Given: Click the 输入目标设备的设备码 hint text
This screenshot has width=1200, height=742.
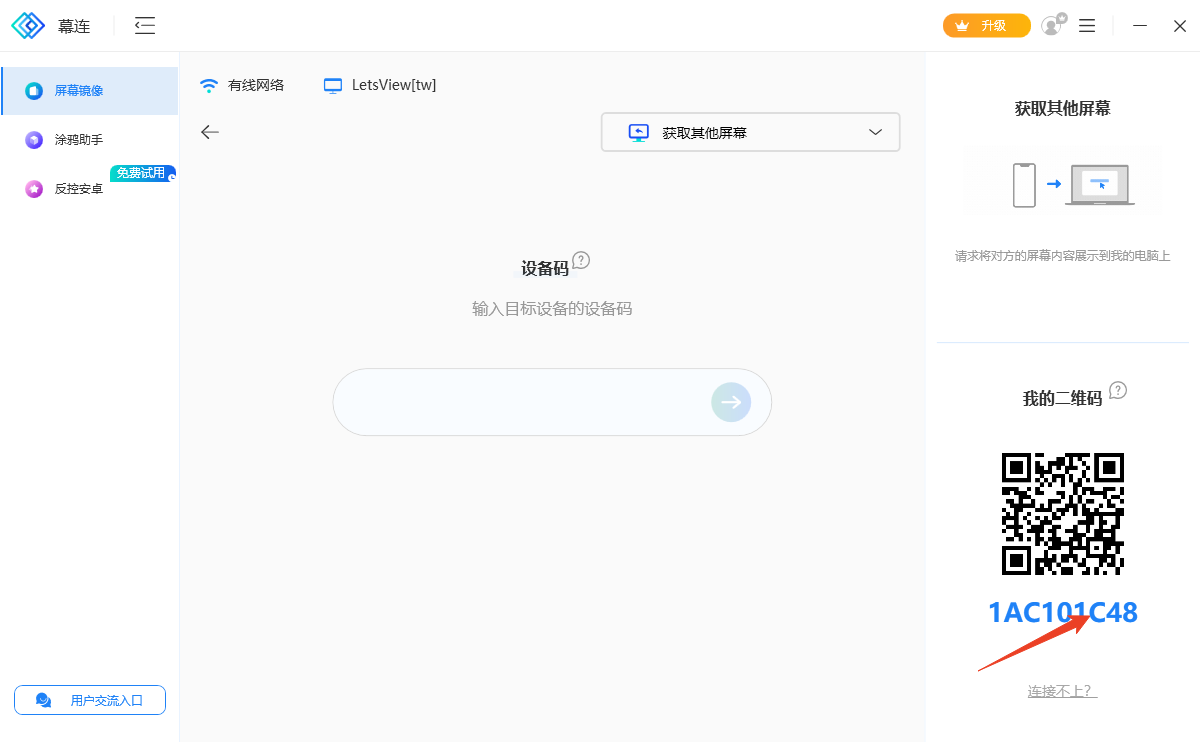Looking at the screenshot, I should coord(552,309).
